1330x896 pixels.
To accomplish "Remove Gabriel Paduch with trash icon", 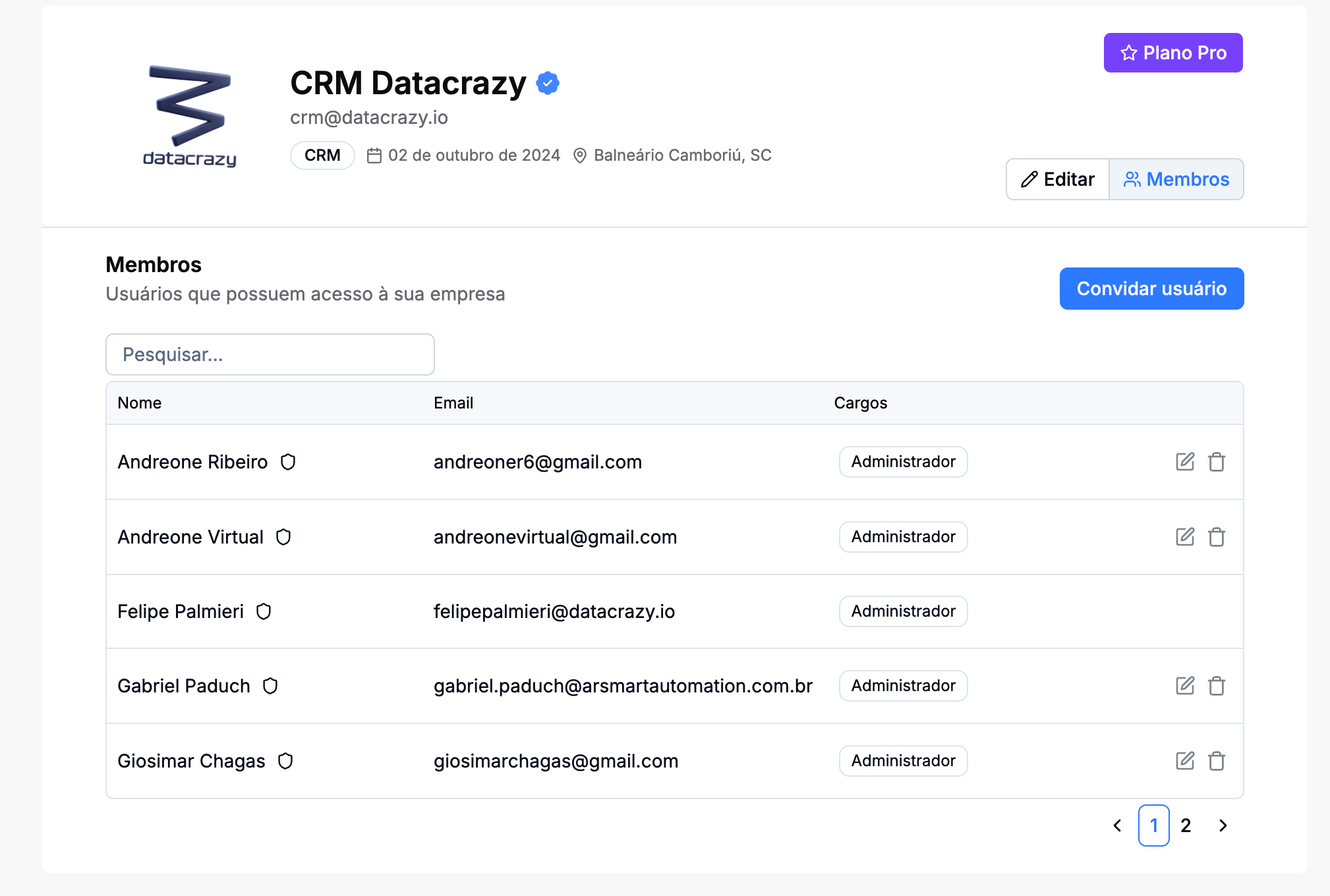I will click(x=1216, y=686).
